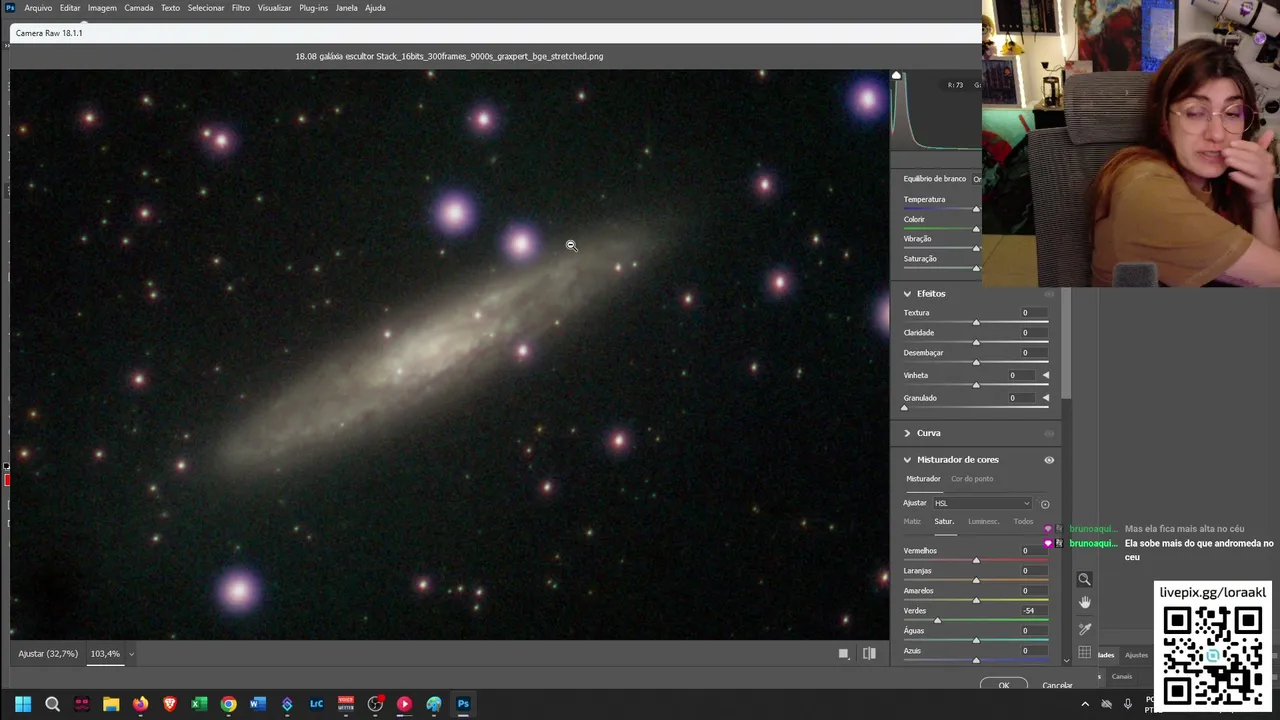Click the Verdes saturation slider handle
The image size is (1280, 720).
937,620
